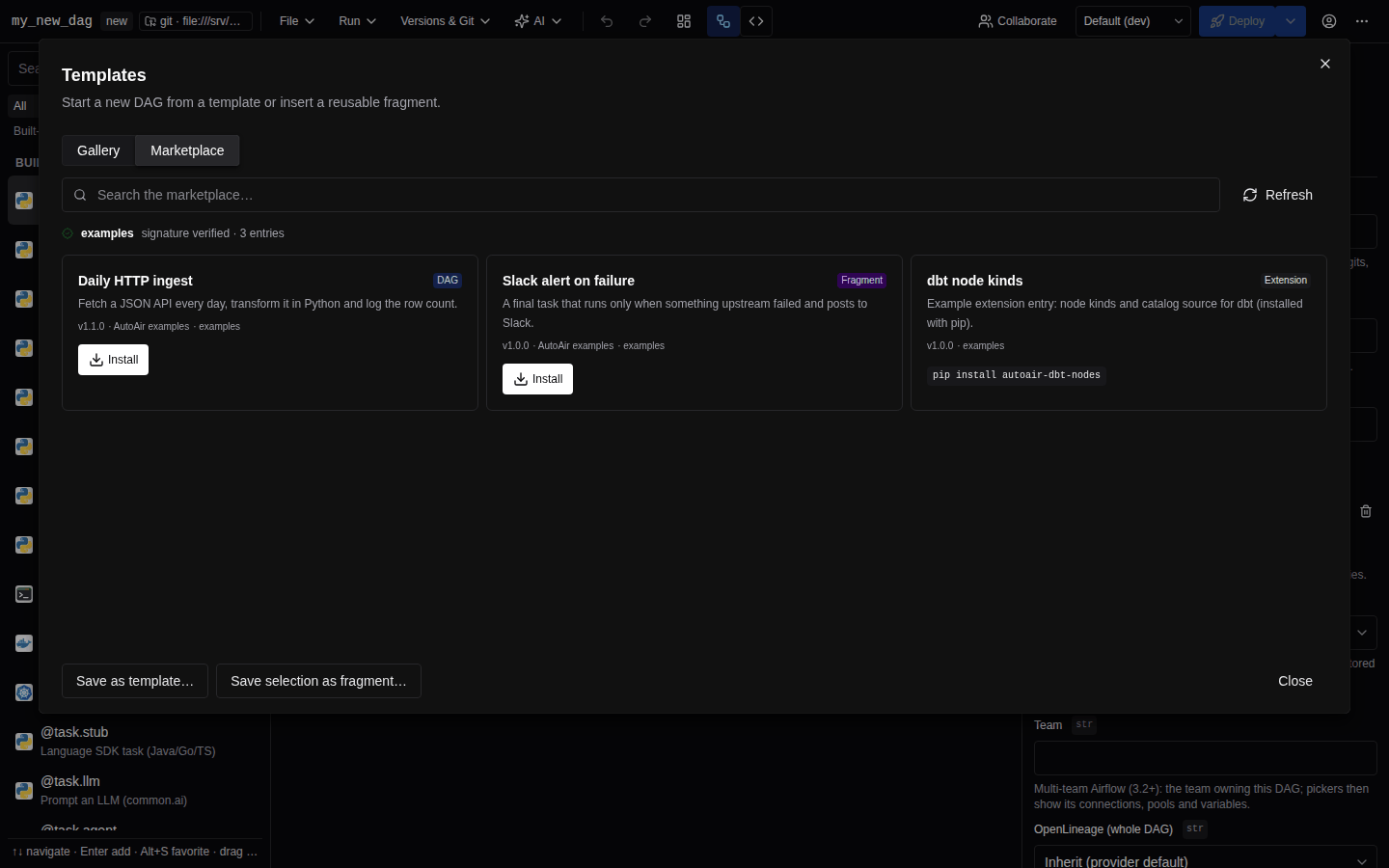The image size is (1389, 868).
Task: Select the @task.llm Python icon
Action: point(24,791)
